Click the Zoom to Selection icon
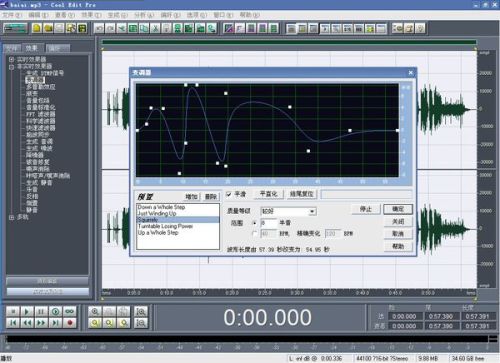This screenshot has width=500, height=363. pos(141,312)
